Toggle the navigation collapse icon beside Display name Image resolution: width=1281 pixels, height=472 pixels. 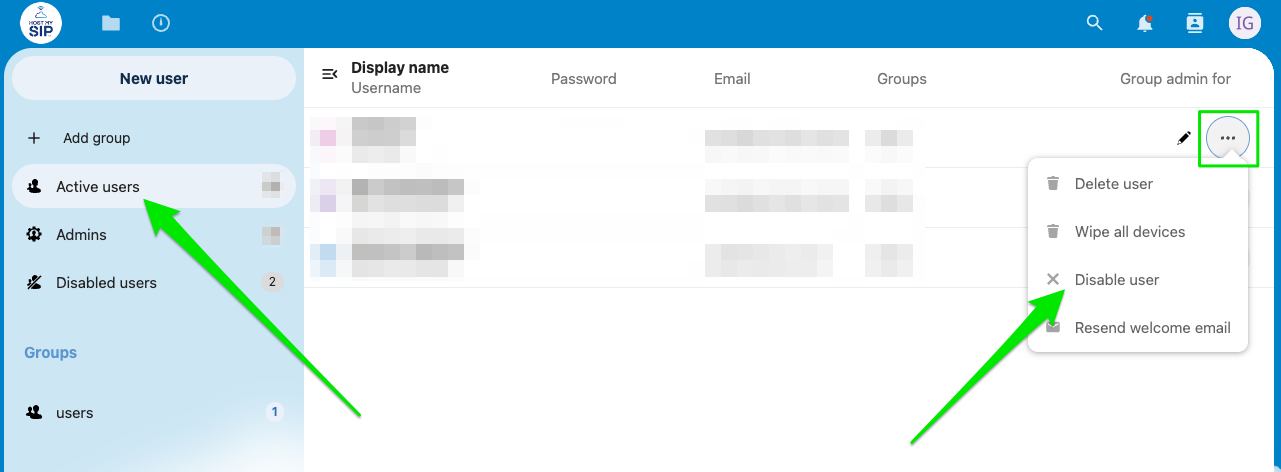pyautogui.click(x=329, y=74)
